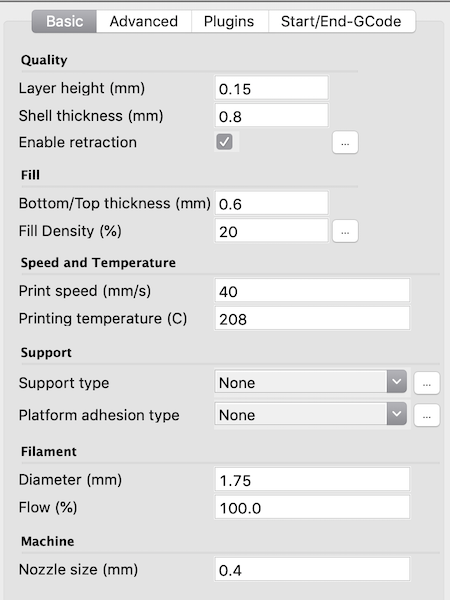
Task: Click the Printing temperature input field
Action: pyautogui.click(x=312, y=318)
